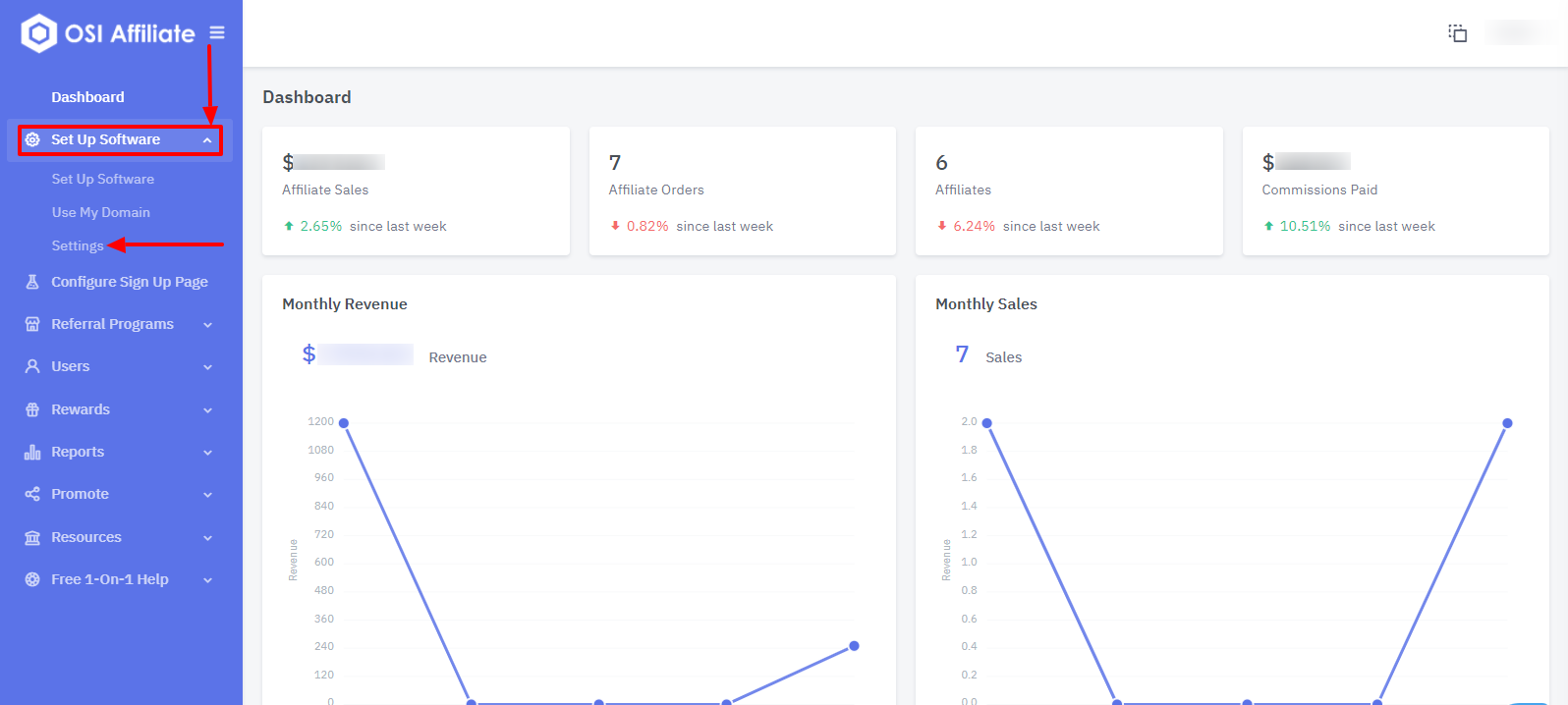
Task: Expand the Reports menu chevron
Action: tap(207, 453)
